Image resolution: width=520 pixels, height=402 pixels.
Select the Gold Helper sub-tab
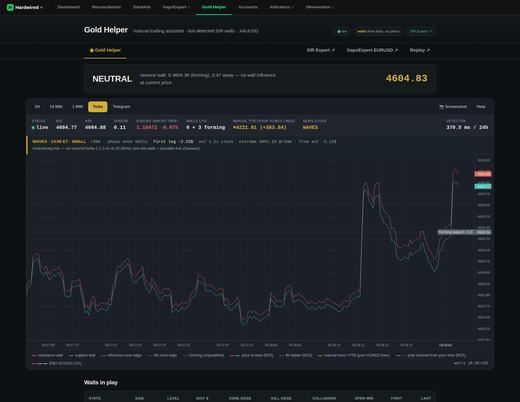(105, 50)
